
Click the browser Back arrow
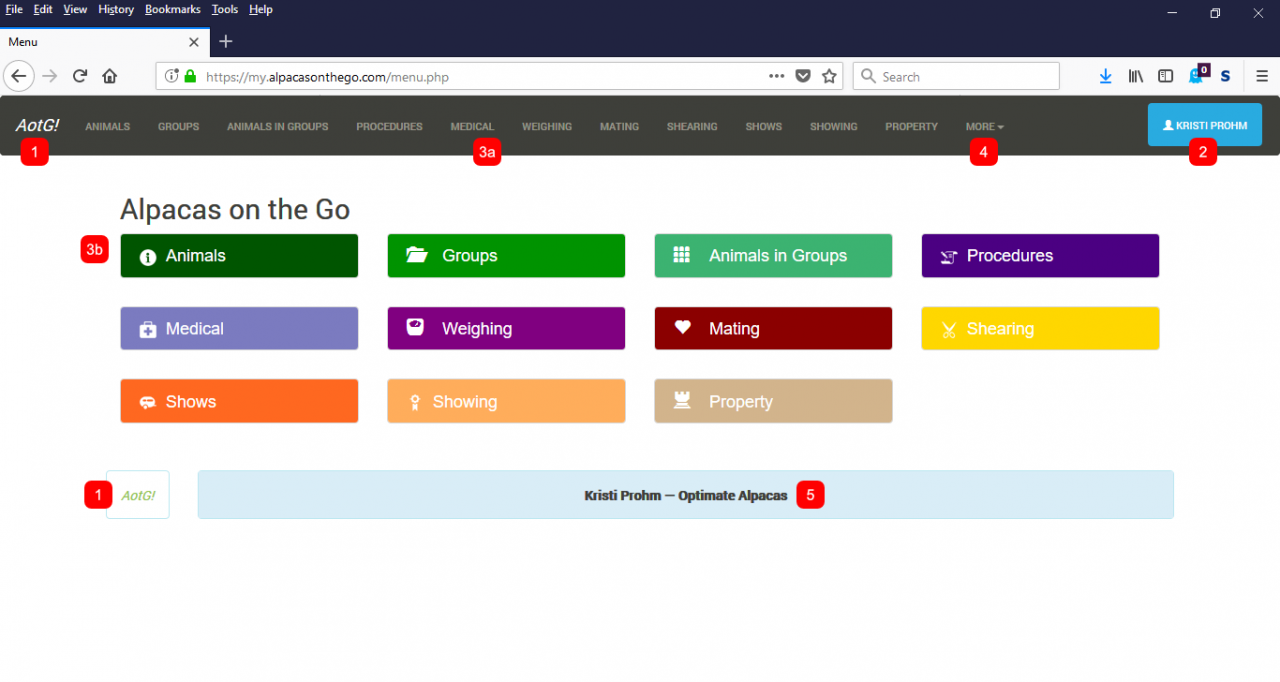click(x=19, y=76)
